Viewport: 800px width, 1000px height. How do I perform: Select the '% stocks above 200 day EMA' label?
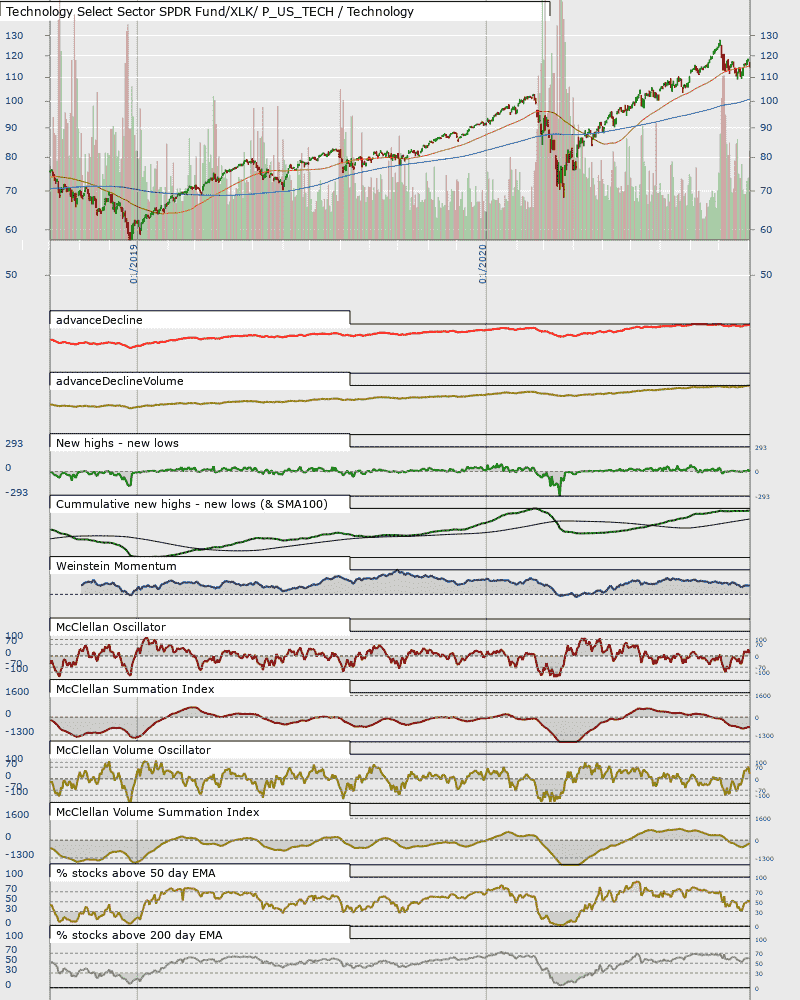(139, 936)
